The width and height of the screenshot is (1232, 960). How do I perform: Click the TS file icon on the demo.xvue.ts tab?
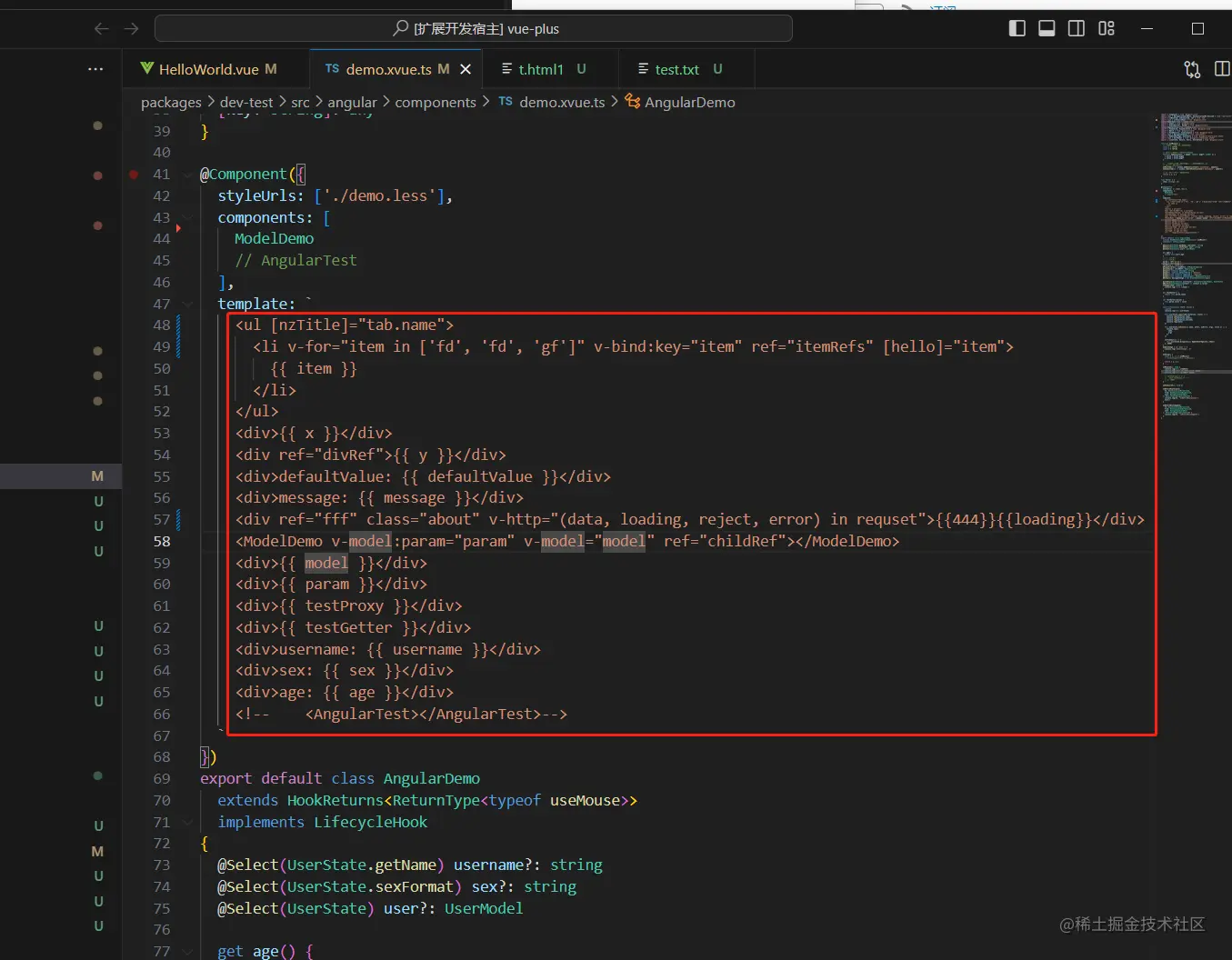(332, 69)
